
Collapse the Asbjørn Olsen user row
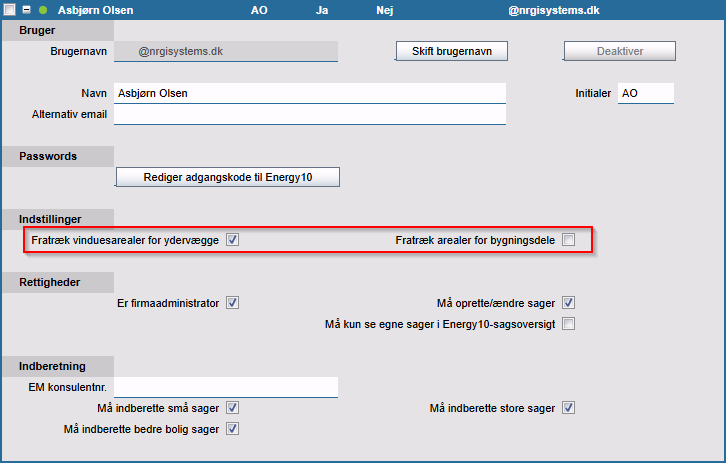pos(27,10)
